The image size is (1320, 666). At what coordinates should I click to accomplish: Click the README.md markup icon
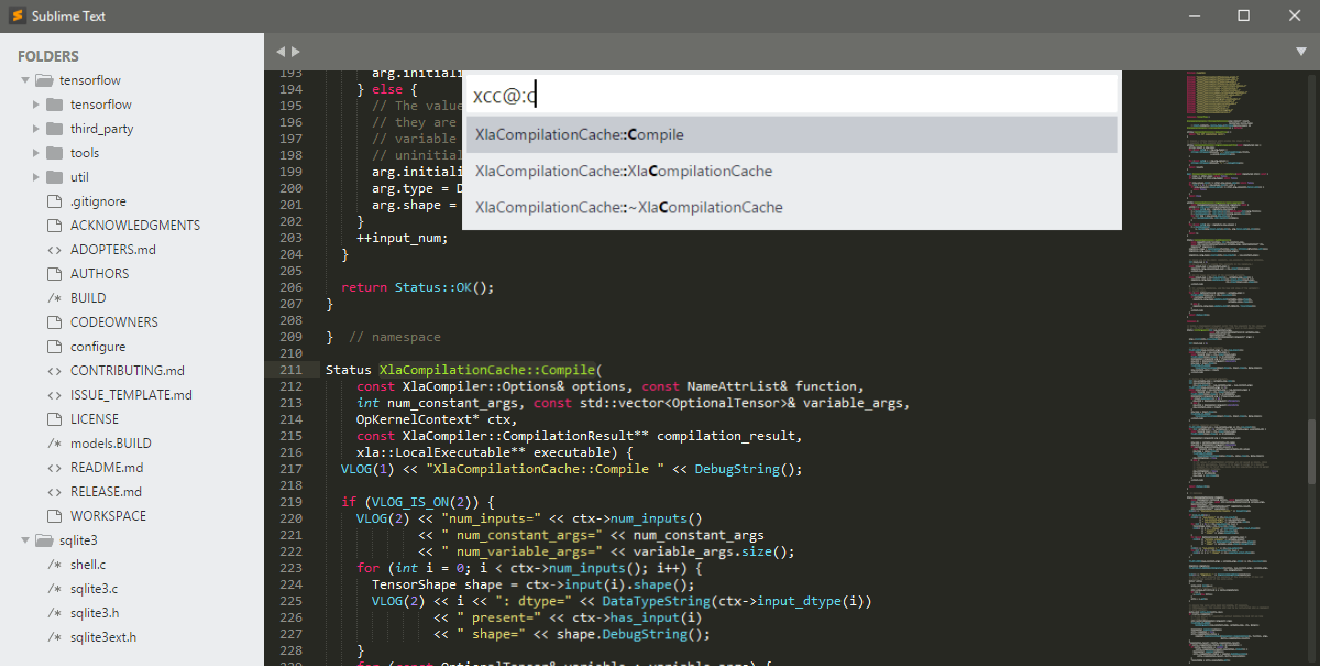55,467
